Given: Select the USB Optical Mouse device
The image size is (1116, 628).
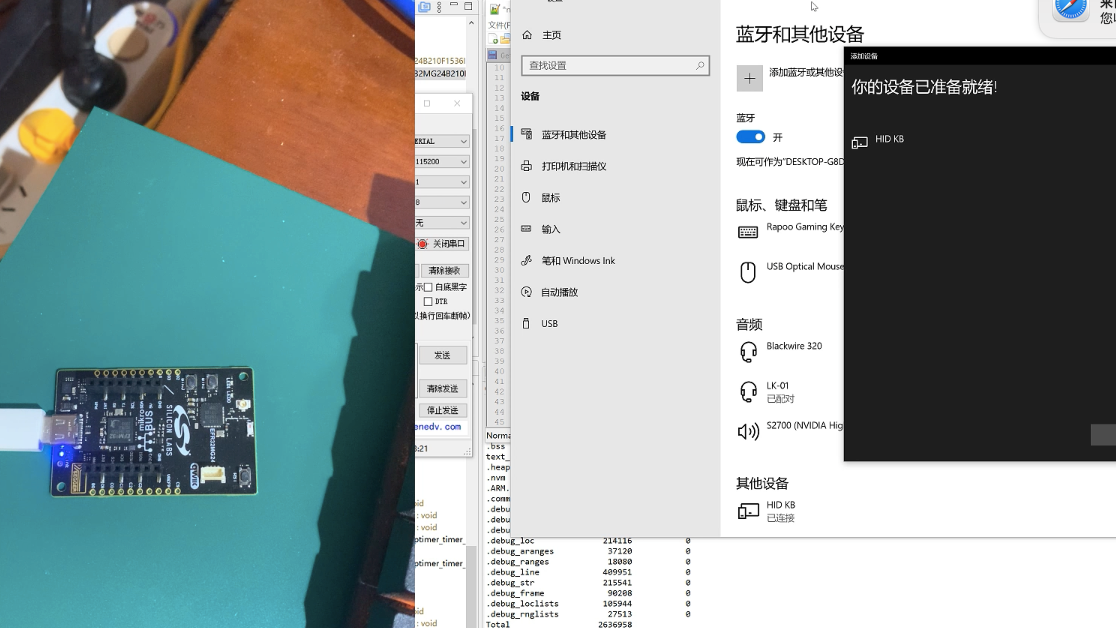Looking at the screenshot, I should (x=790, y=271).
